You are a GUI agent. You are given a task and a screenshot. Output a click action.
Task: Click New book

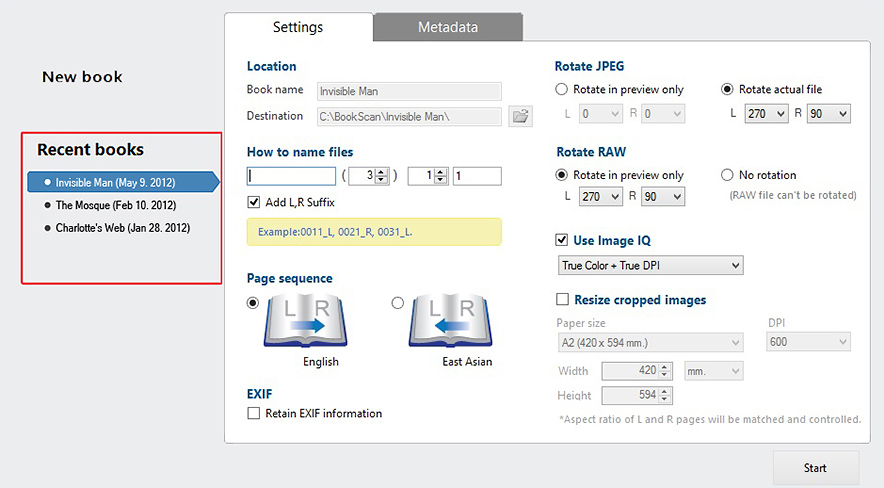pos(82,77)
